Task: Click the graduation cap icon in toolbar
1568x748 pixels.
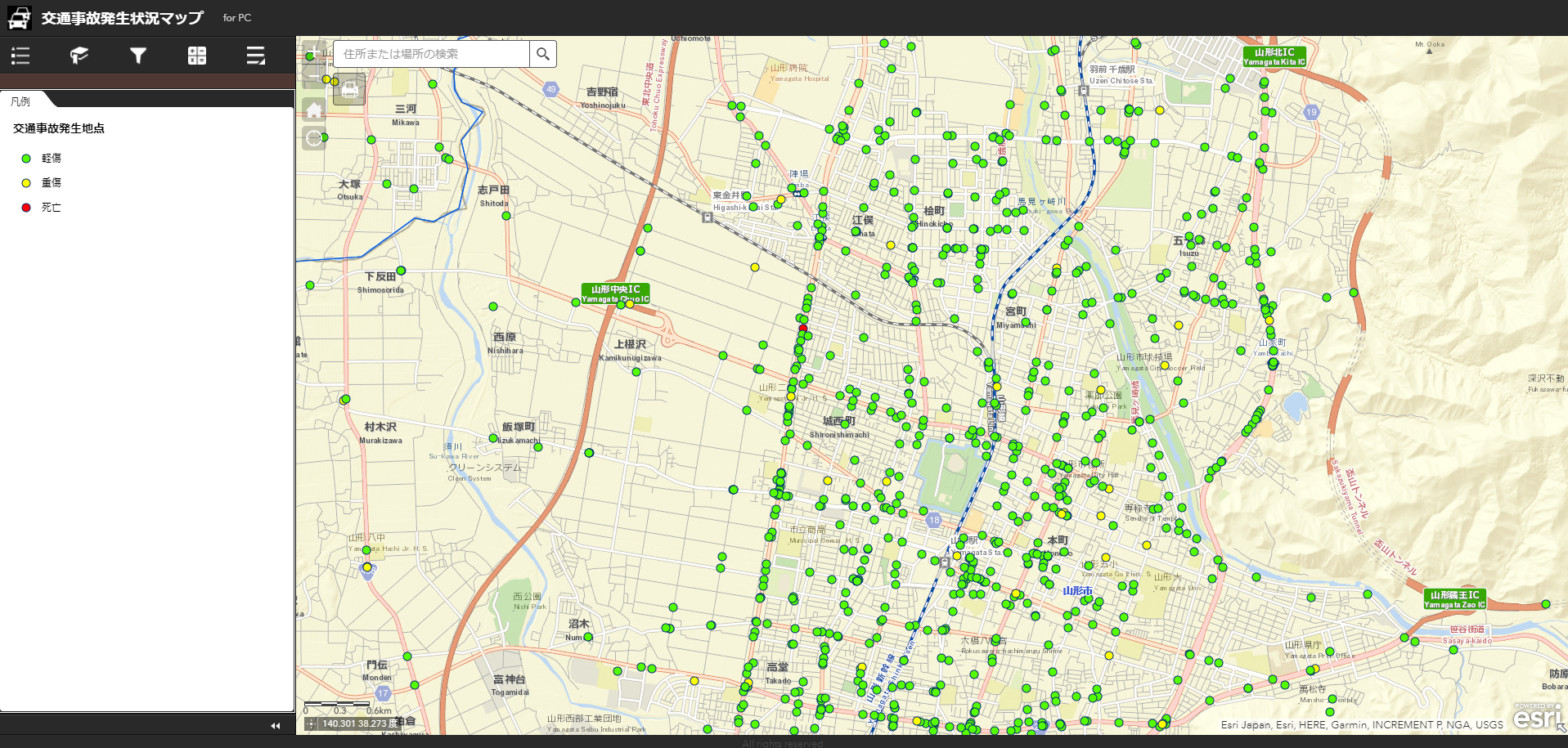Action: (x=79, y=56)
